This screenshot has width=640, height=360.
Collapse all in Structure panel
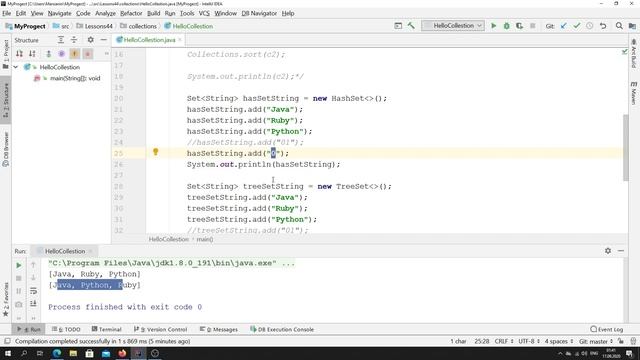[74, 40]
